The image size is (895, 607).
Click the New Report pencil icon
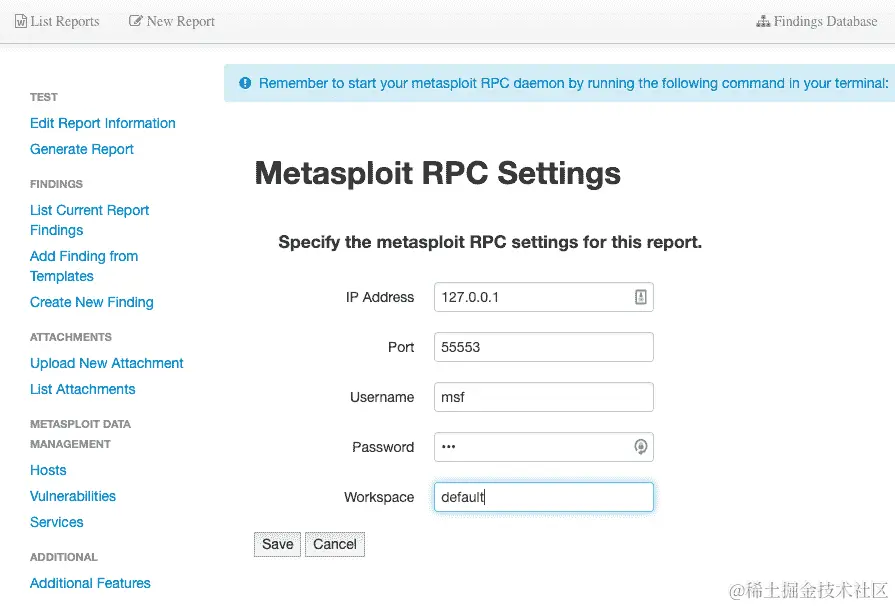coord(135,21)
